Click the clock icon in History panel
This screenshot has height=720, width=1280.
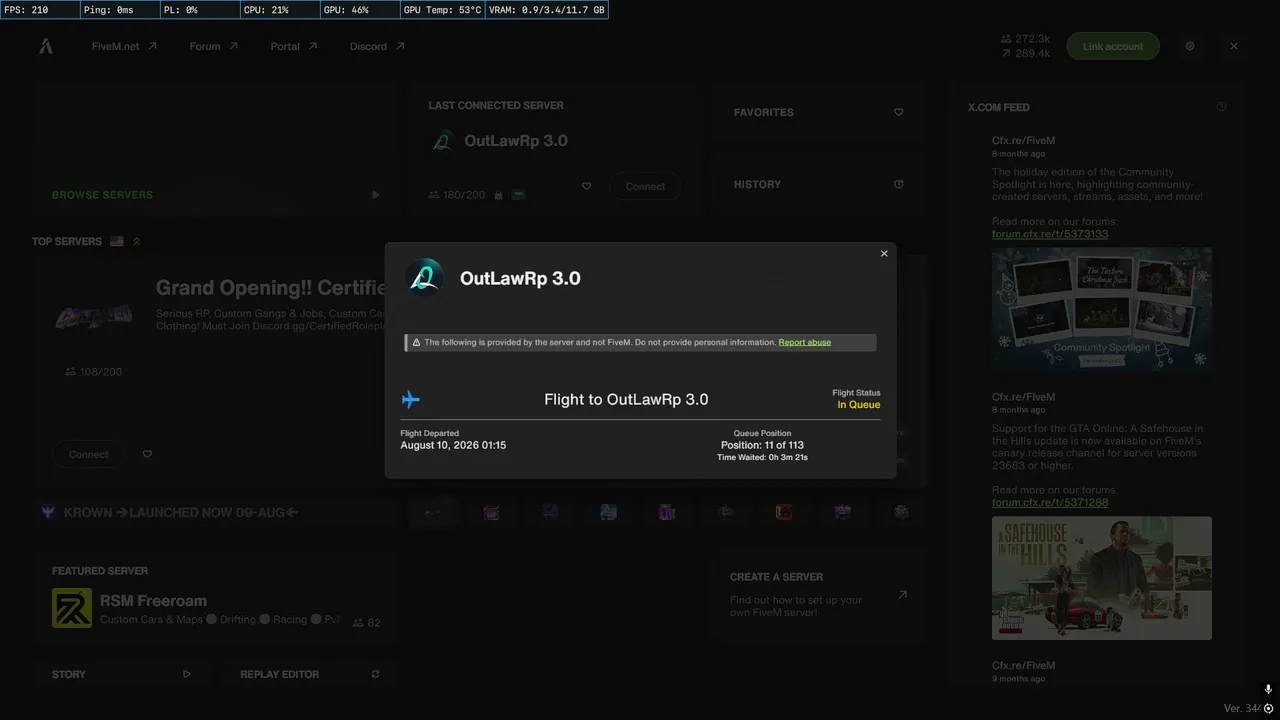(x=898, y=184)
